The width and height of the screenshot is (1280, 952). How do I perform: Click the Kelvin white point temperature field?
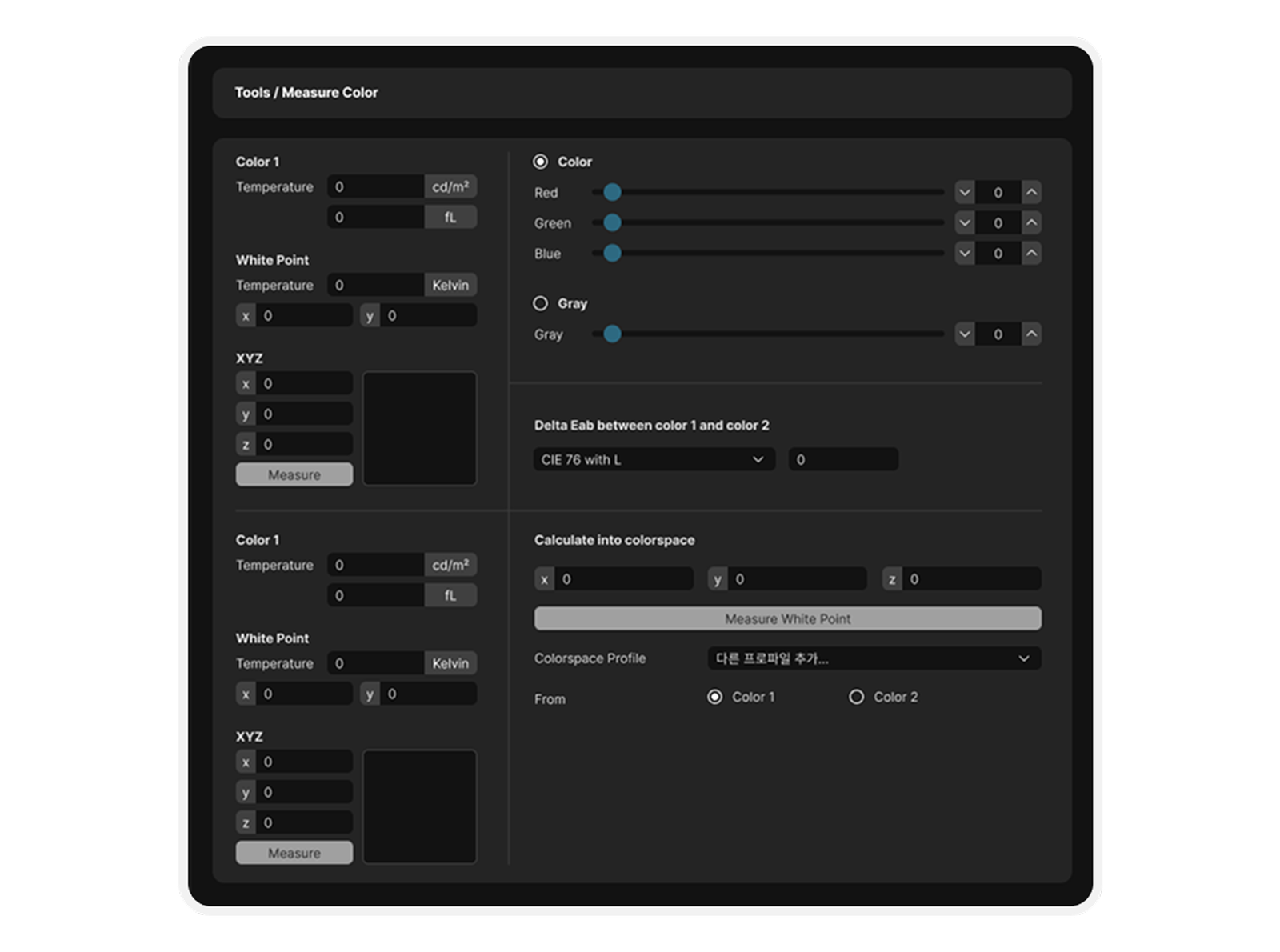(x=376, y=285)
